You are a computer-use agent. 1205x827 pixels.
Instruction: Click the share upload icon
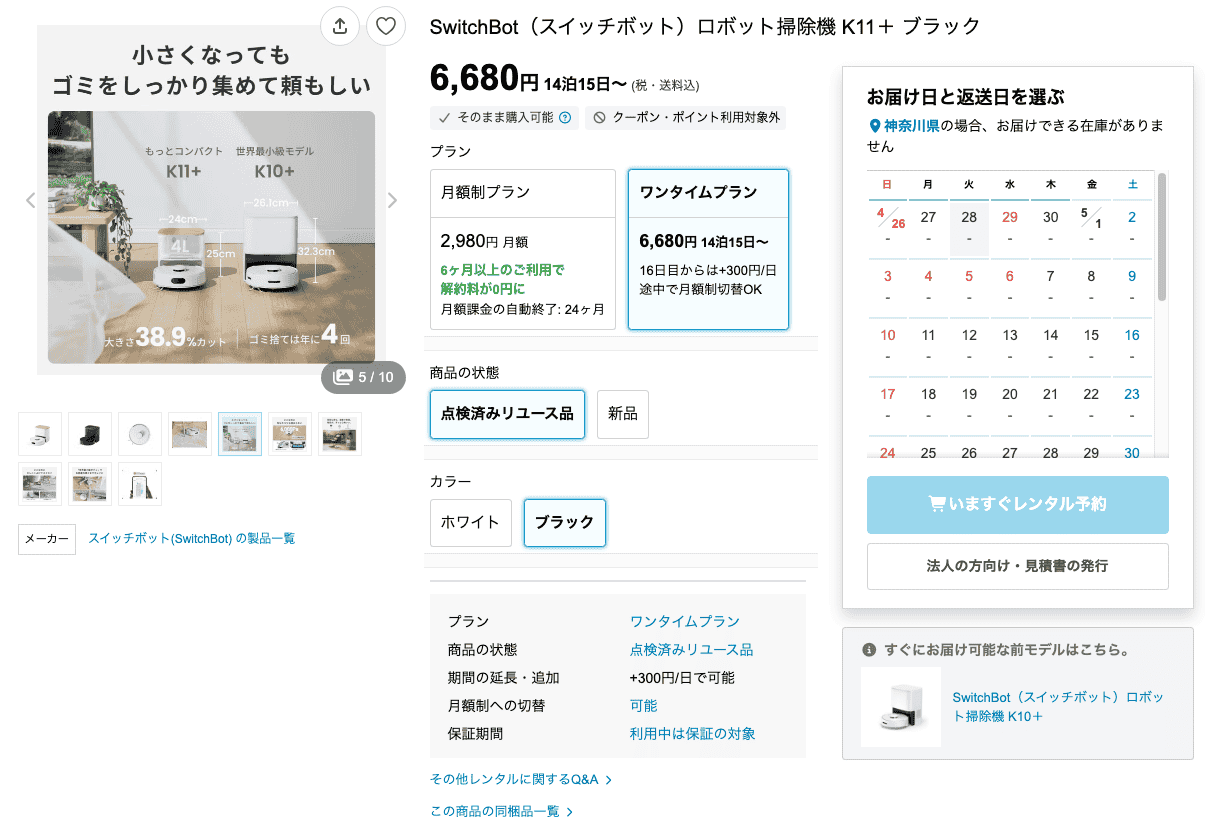point(340,26)
